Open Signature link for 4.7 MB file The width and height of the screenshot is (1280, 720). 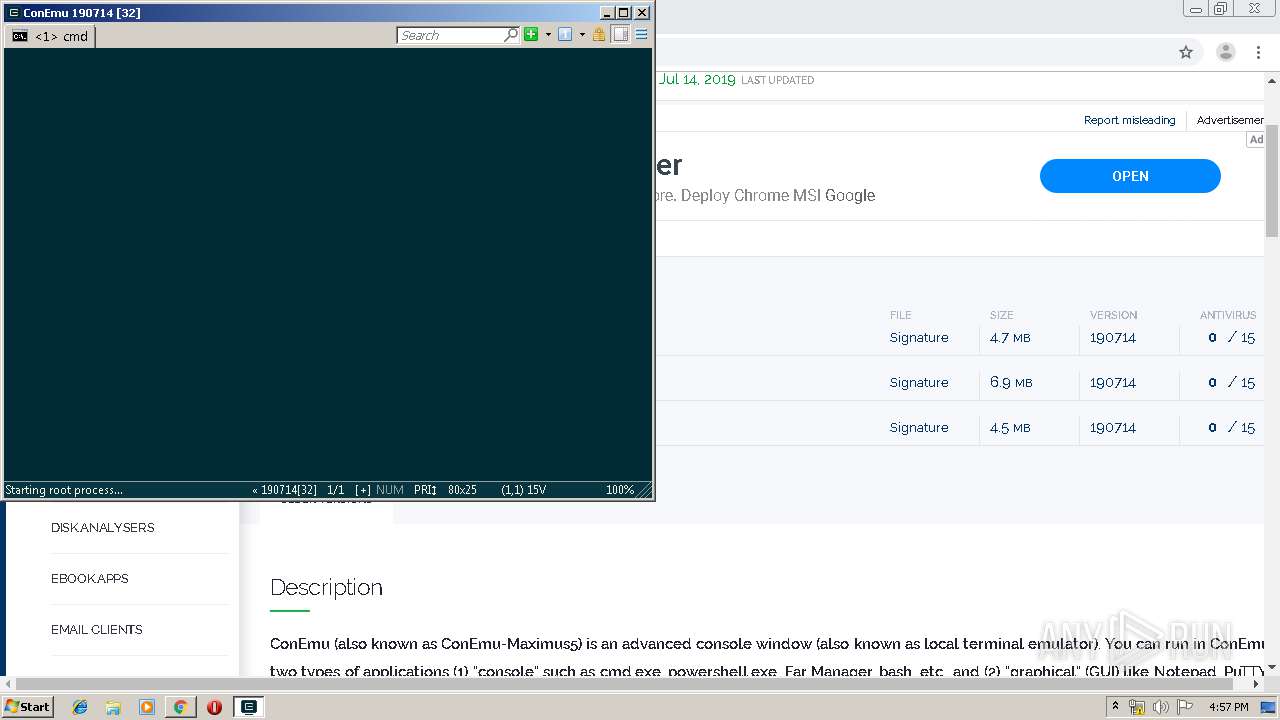click(x=919, y=338)
